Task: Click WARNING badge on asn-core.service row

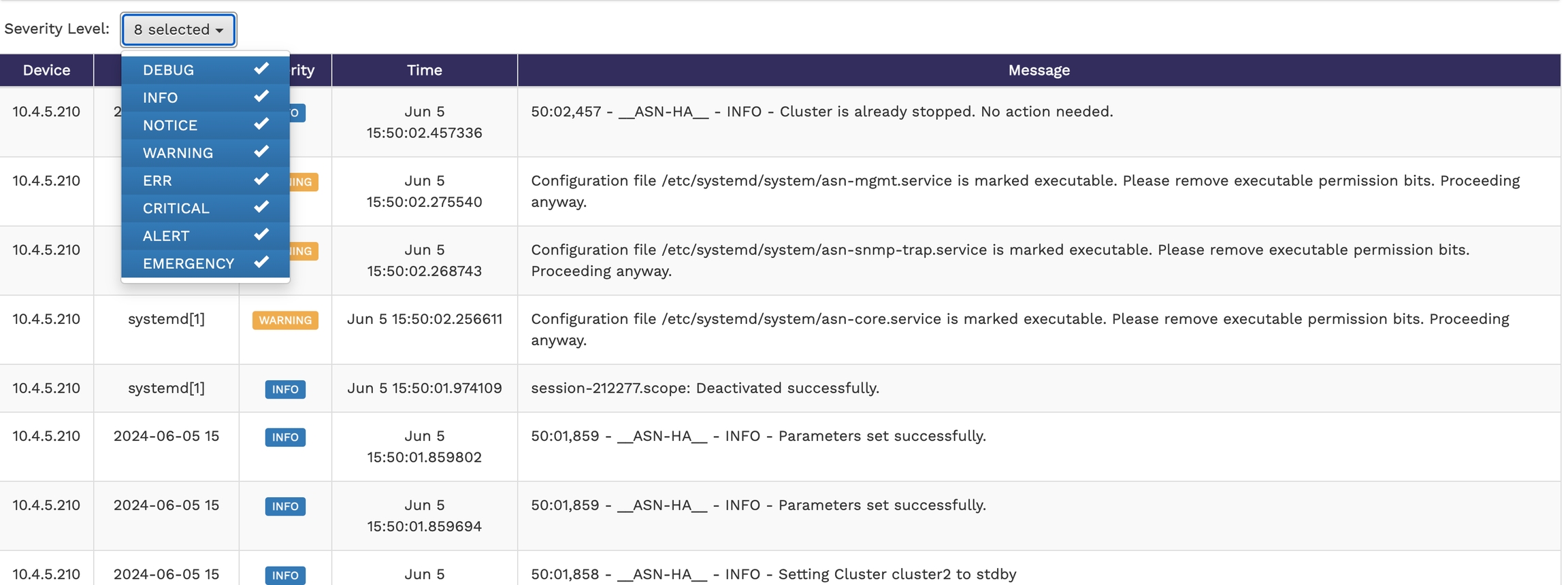Action: [x=285, y=320]
